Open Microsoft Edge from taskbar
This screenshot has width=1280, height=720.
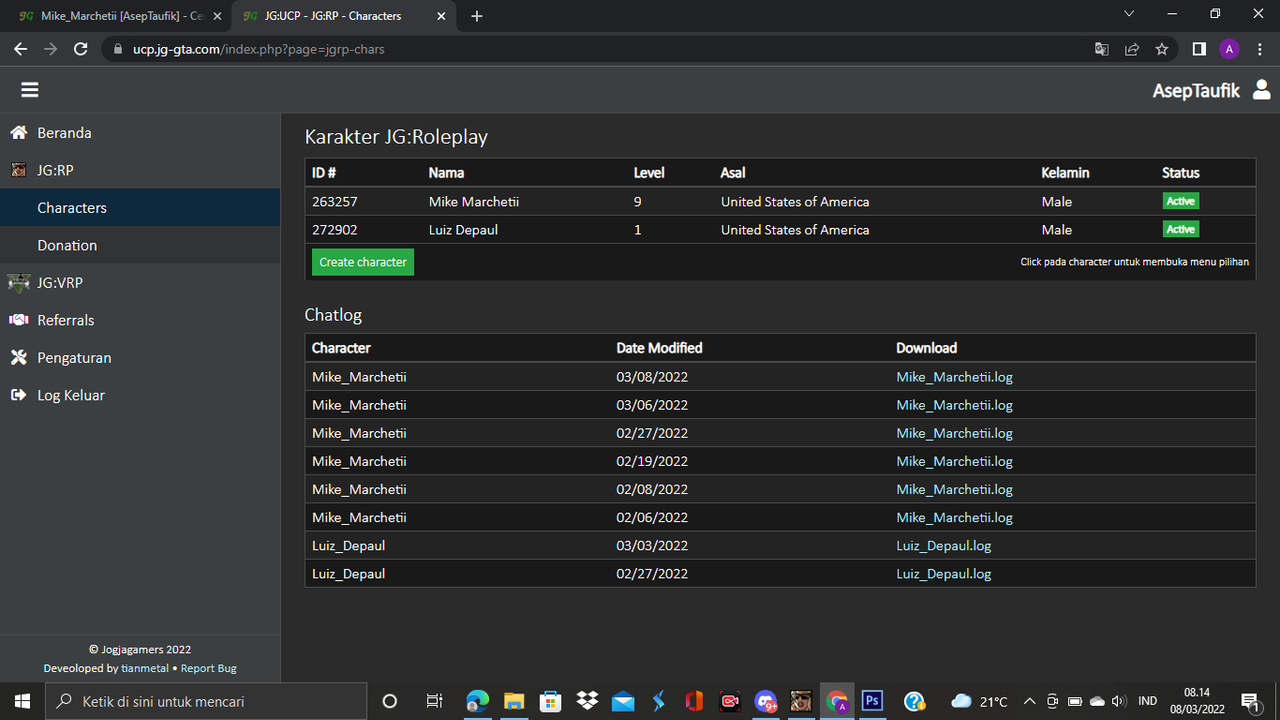point(477,701)
